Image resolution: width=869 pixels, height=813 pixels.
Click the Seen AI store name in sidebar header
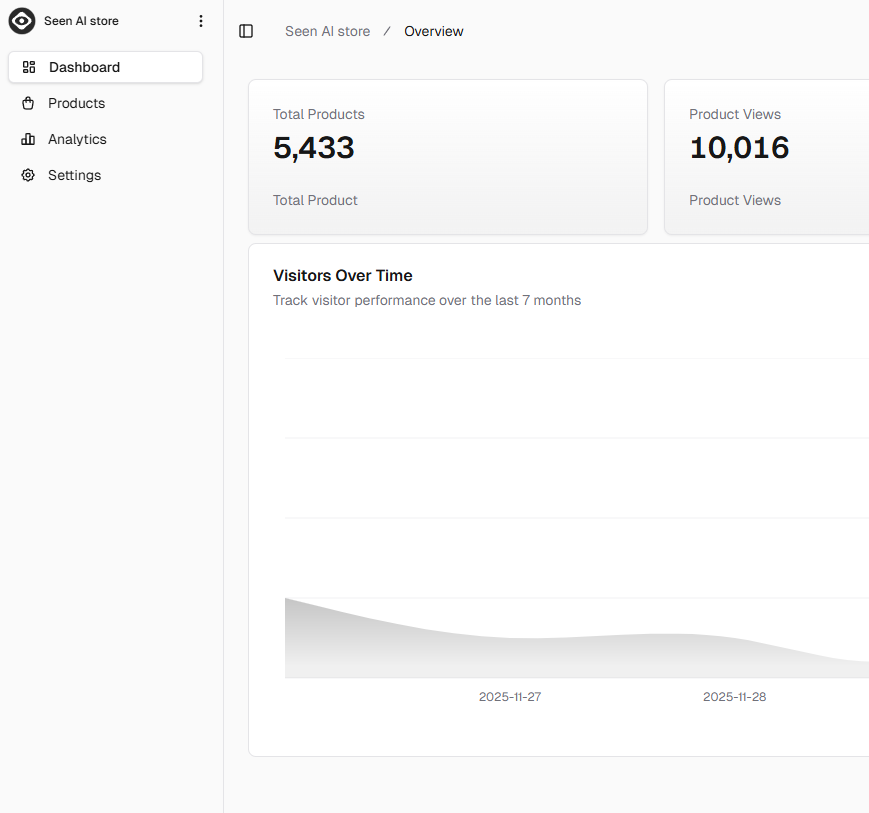(81, 21)
